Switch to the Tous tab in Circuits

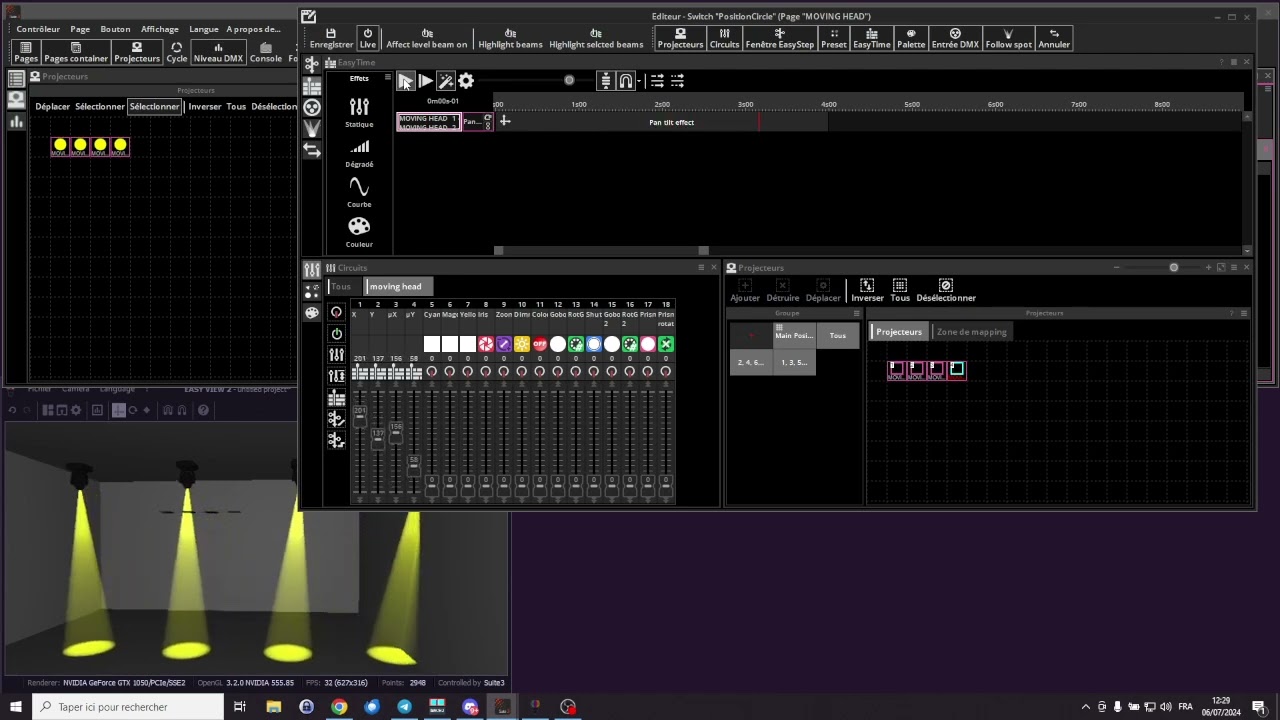(x=341, y=286)
